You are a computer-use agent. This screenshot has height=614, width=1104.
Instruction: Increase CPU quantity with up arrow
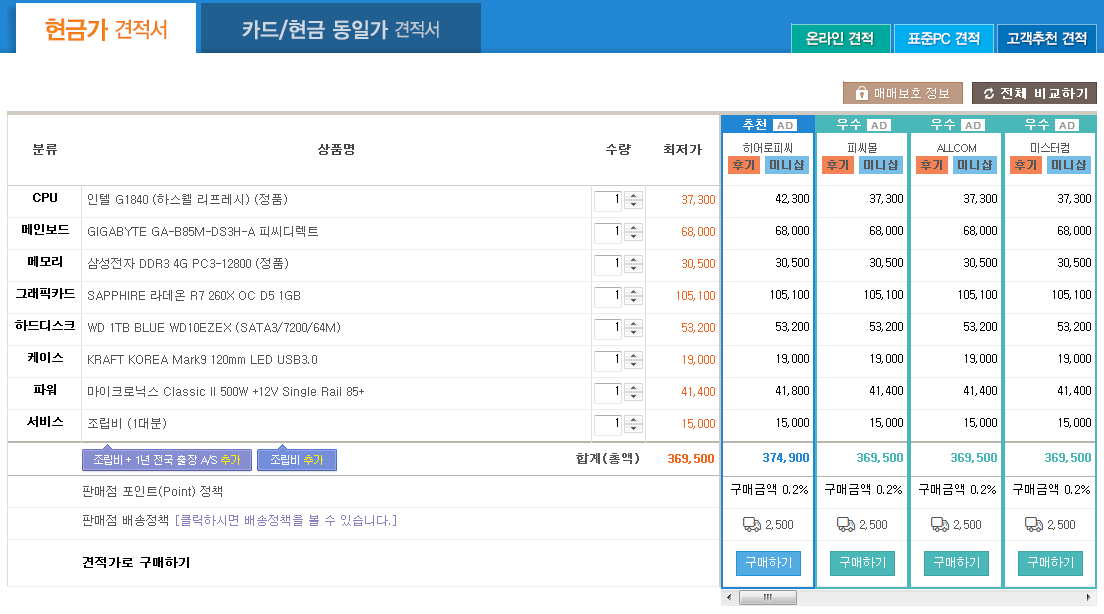[x=632, y=196]
